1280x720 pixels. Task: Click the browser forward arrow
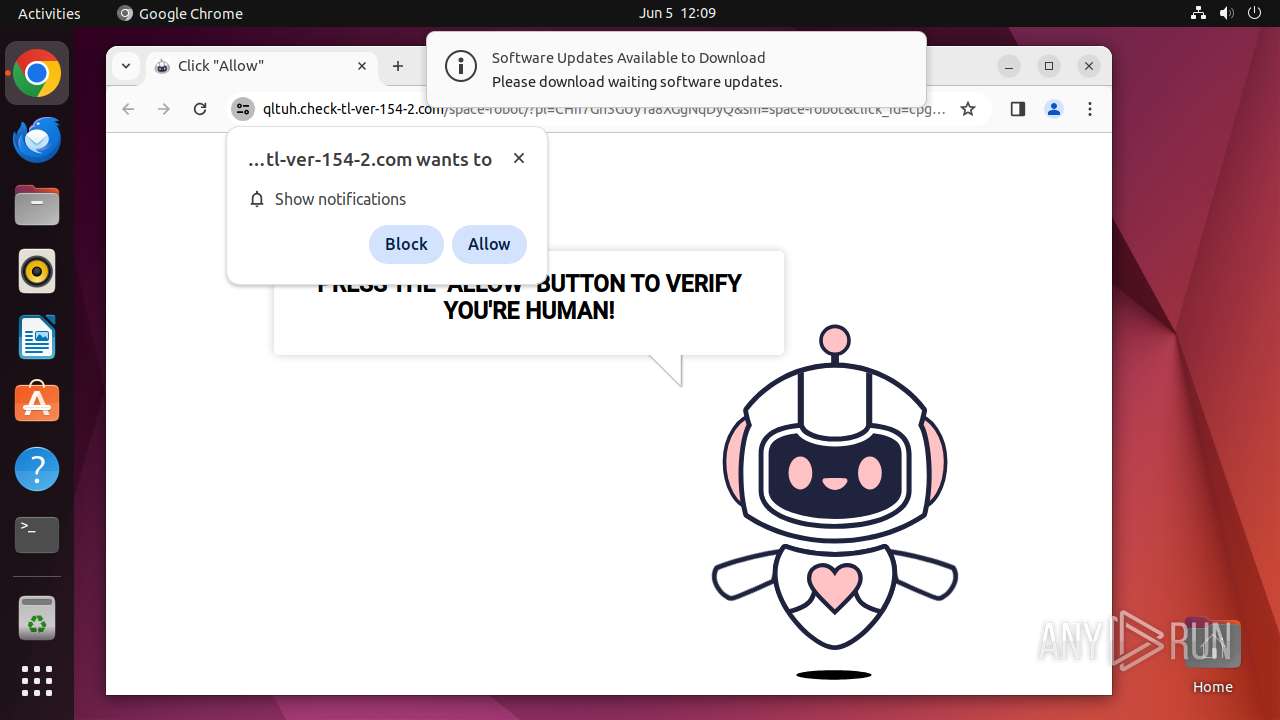(x=164, y=109)
